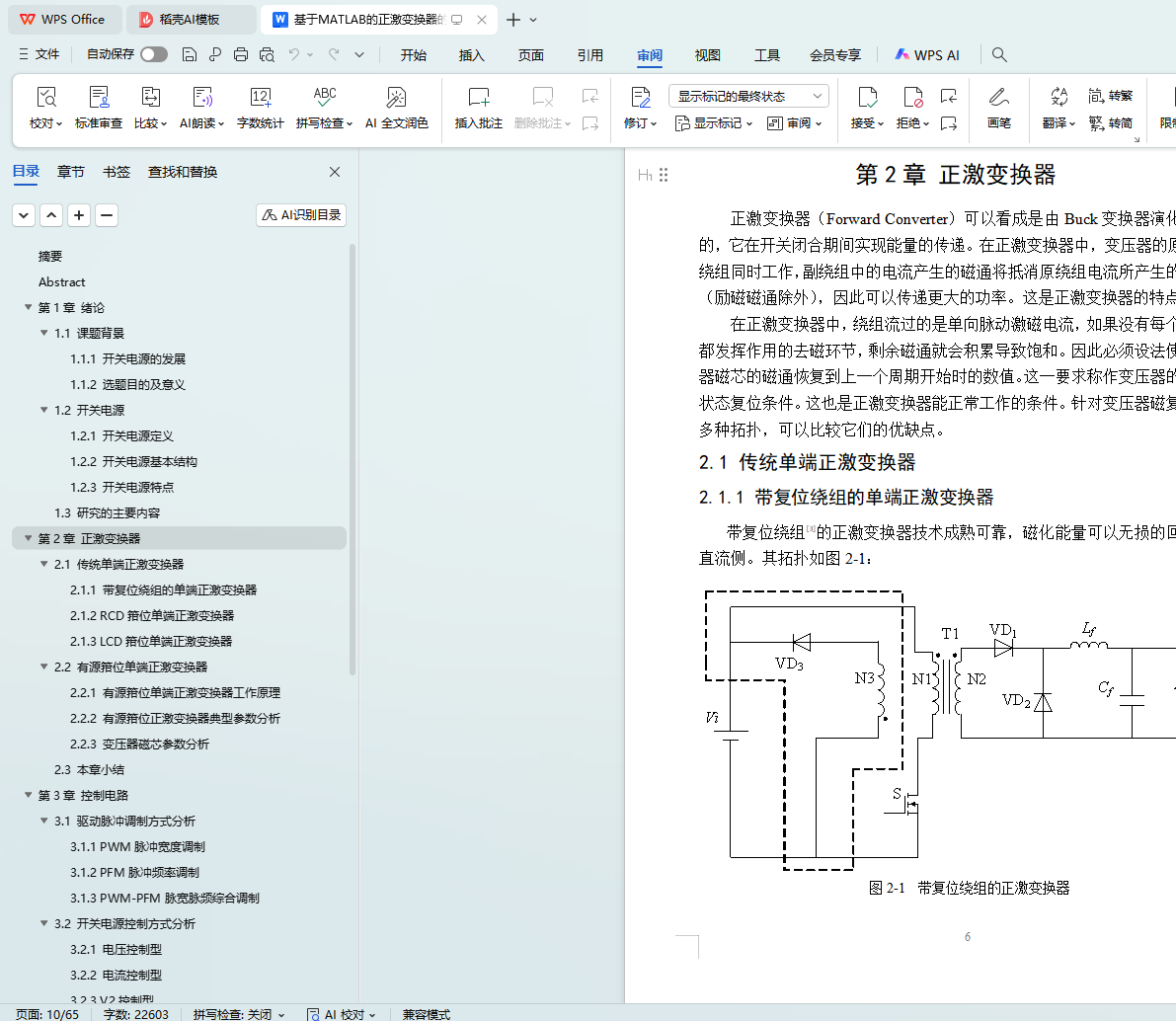The height and width of the screenshot is (1021, 1176).
Task: Click the 翻译 translate icon
Action: click(x=1058, y=98)
